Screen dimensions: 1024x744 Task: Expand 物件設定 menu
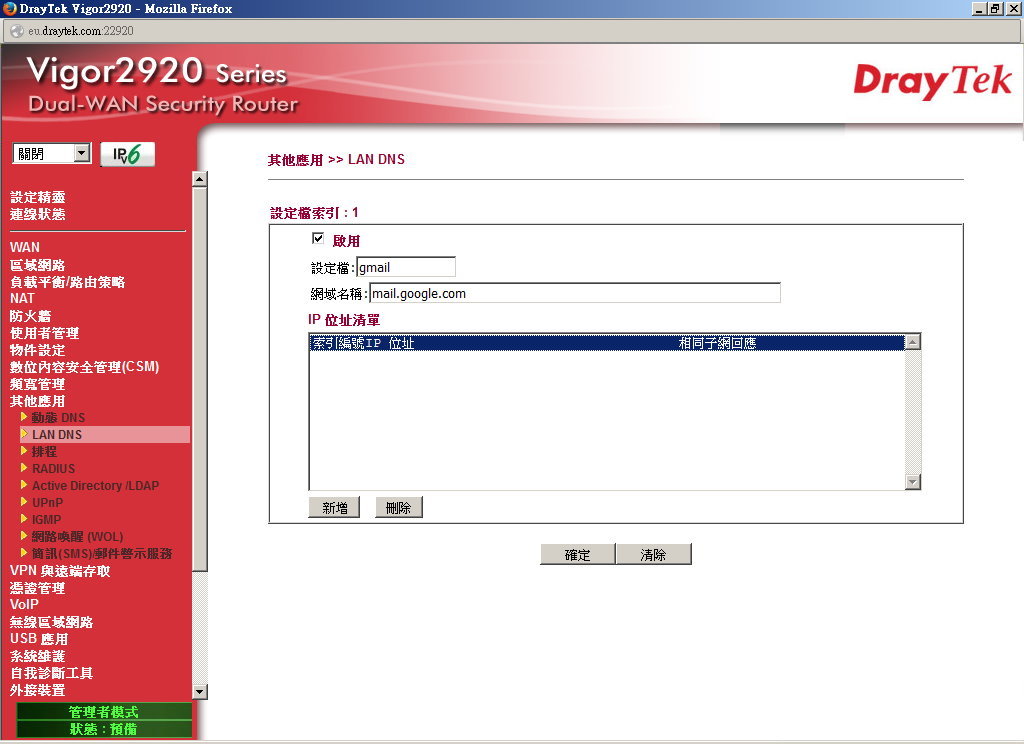point(38,349)
